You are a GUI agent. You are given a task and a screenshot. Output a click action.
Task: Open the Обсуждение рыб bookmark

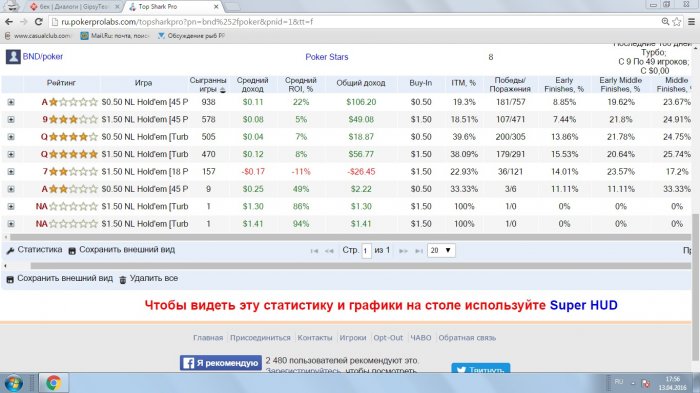[192, 36]
